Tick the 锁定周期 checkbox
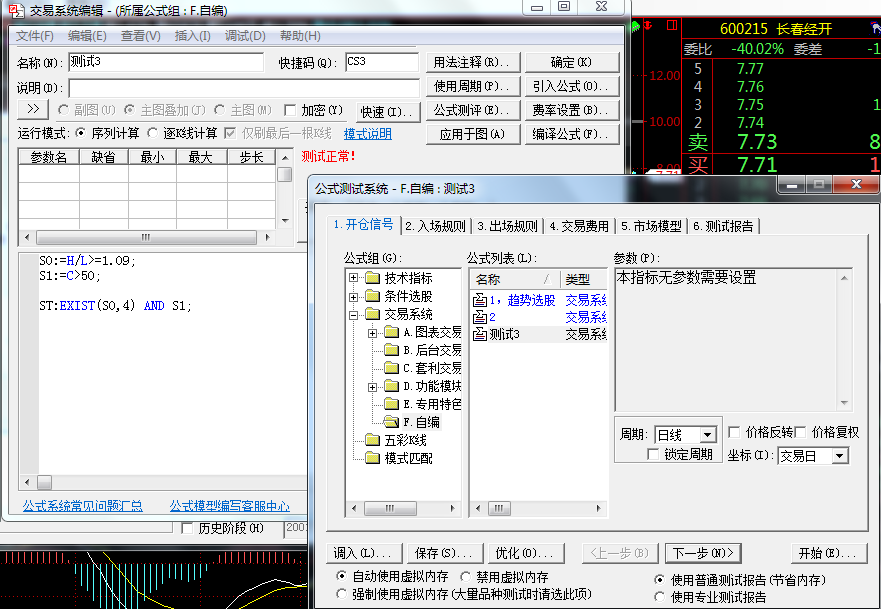 [x=653, y=454]
